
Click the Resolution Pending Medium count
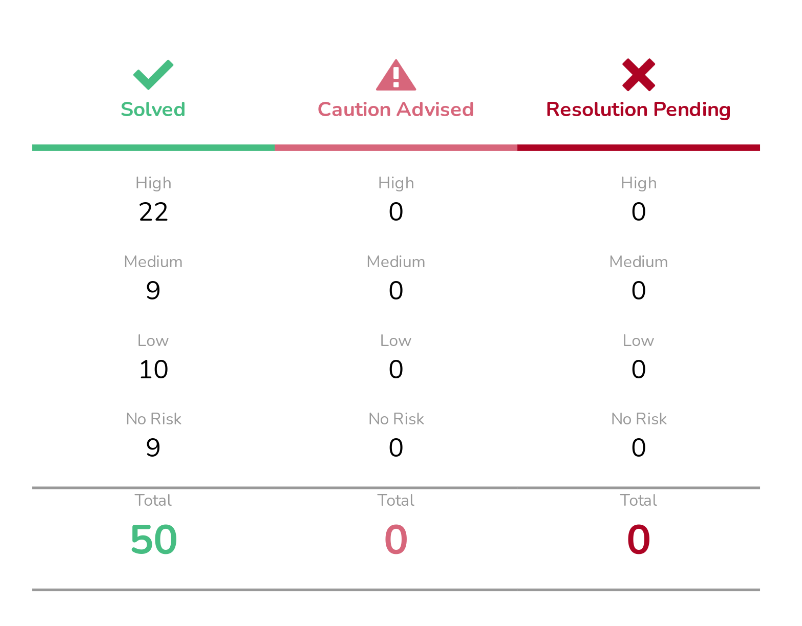pos(638,290)
